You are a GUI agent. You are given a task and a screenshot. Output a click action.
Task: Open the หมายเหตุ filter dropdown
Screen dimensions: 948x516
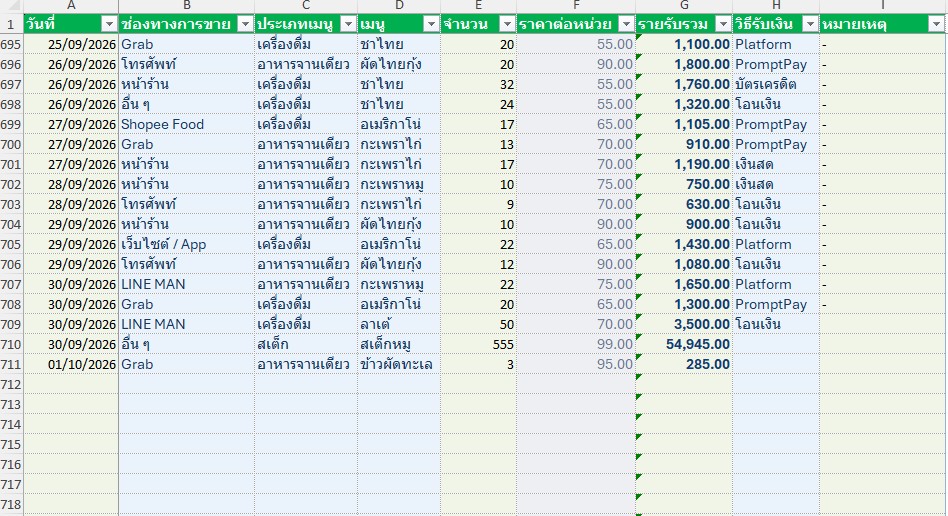[936, 24]
